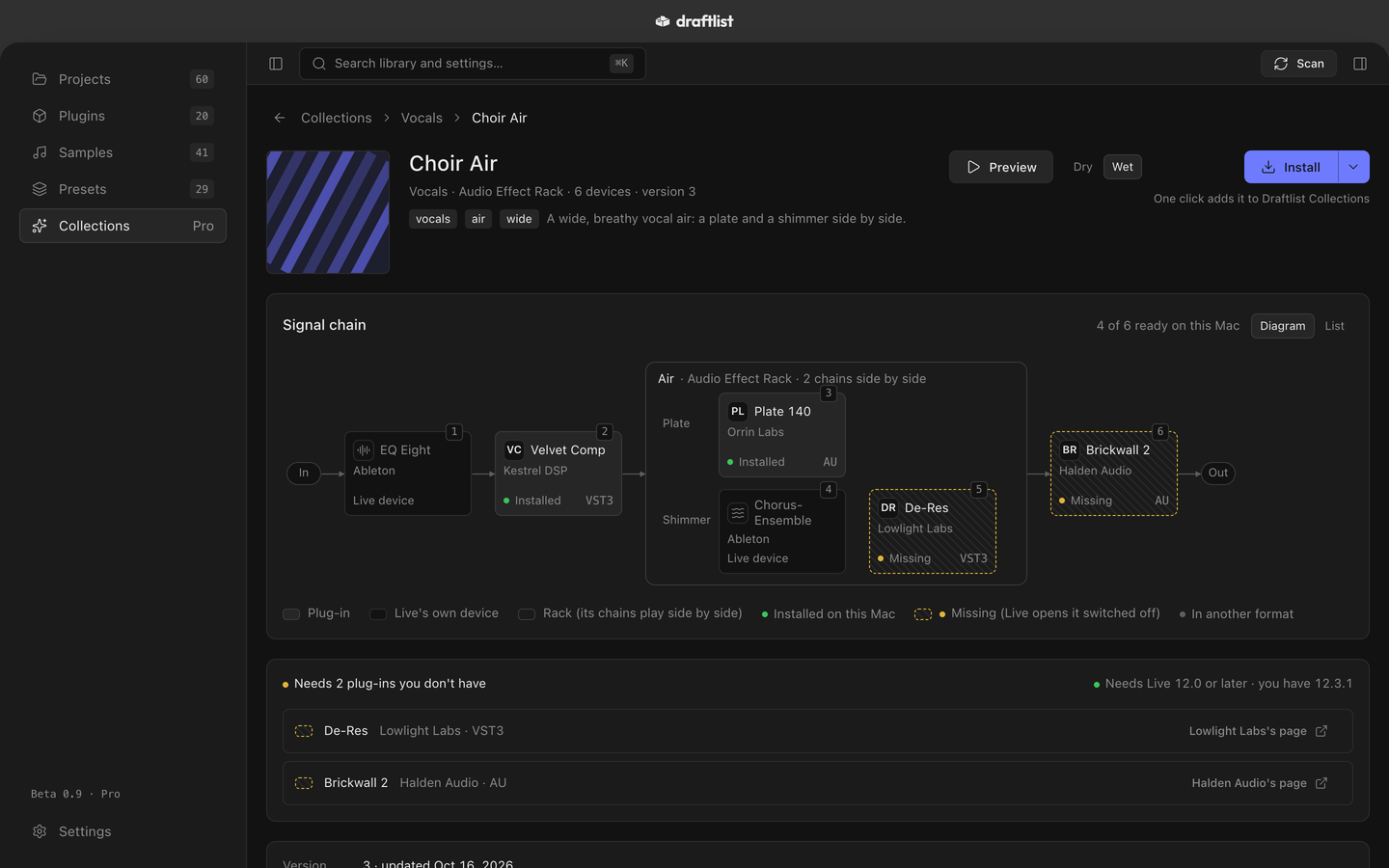Click the Scan button
The image size is (1389, 868).
pos(1298,64)
